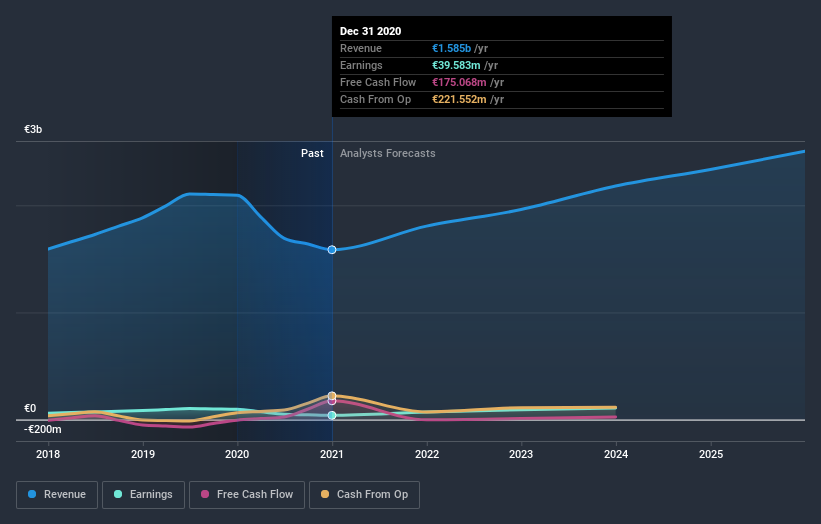Toggle the Revenue legend series
The height and width of the screenshot is (524, 821).
[x=57, y=495]
